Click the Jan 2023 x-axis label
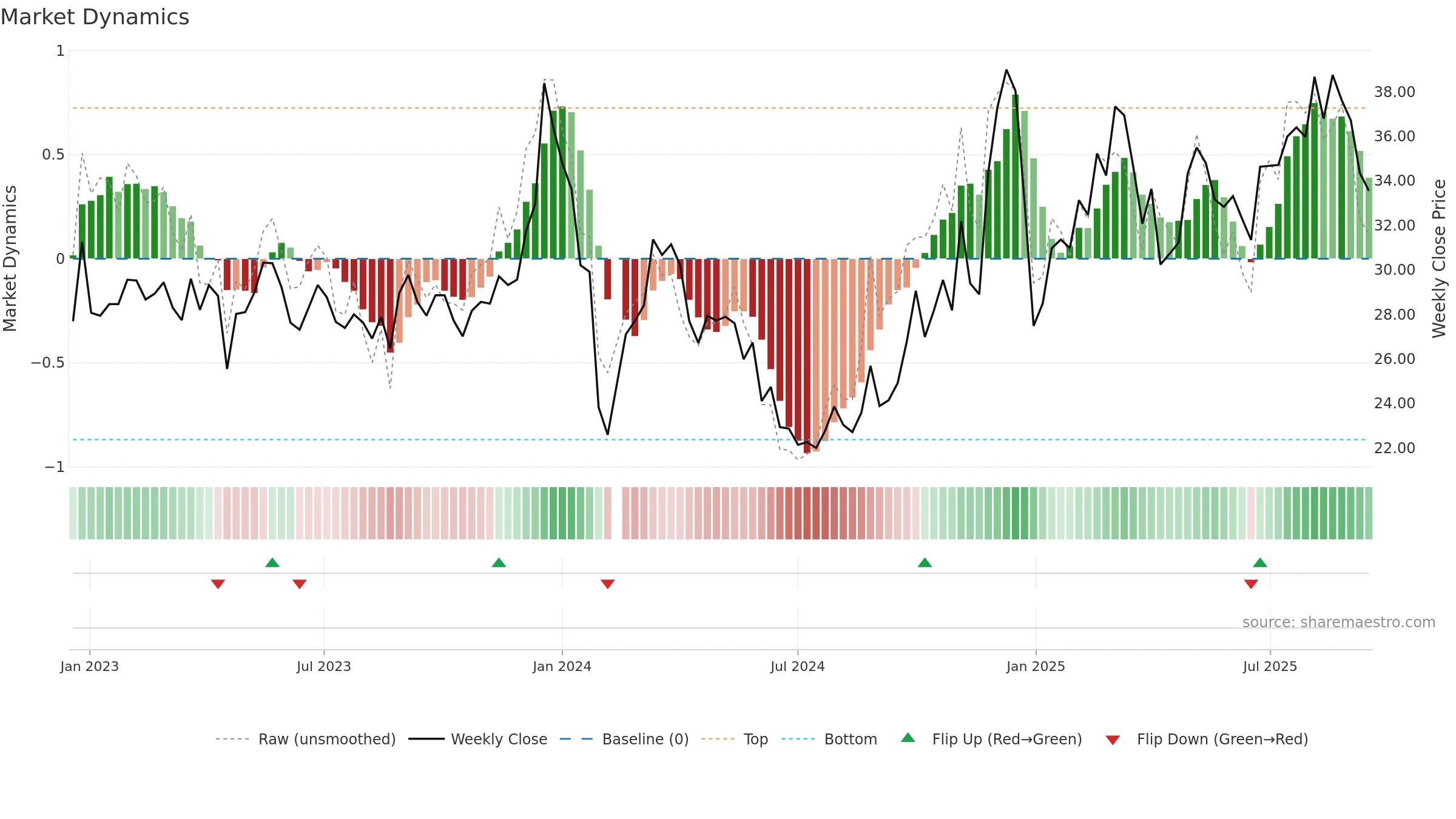1456x819 pixels. pyautogui.click(x=90, y=666)
